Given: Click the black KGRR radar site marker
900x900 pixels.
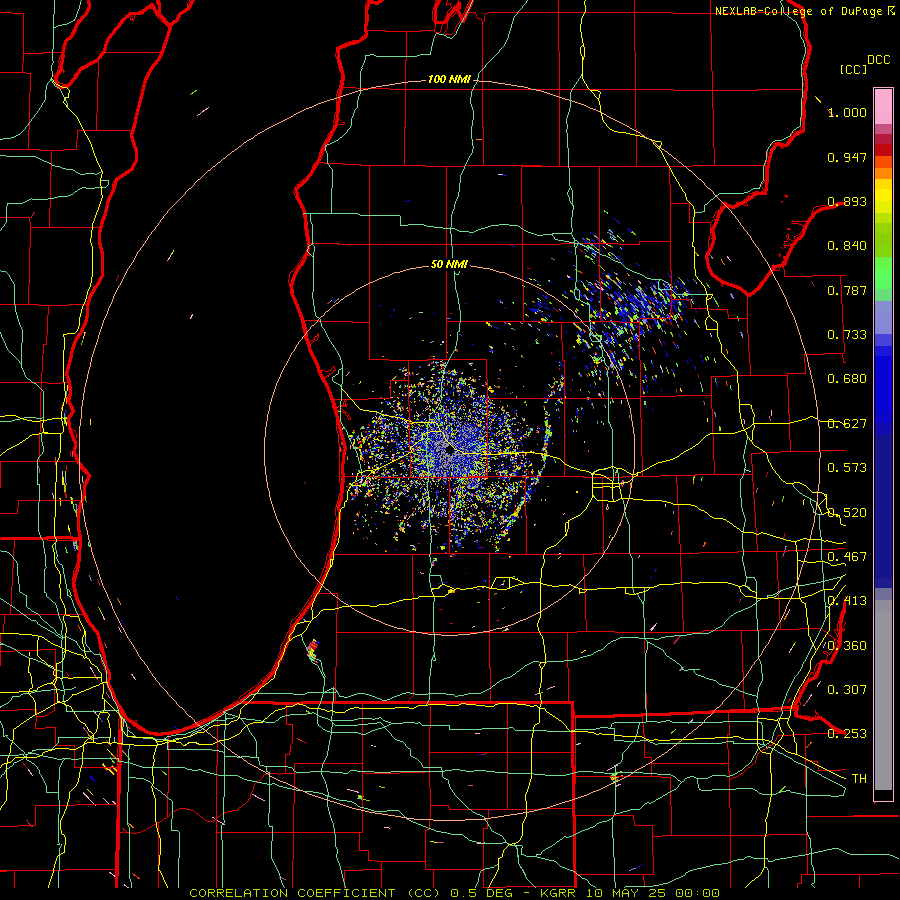Looking at the screenshot, I should [x=449, y=451].
